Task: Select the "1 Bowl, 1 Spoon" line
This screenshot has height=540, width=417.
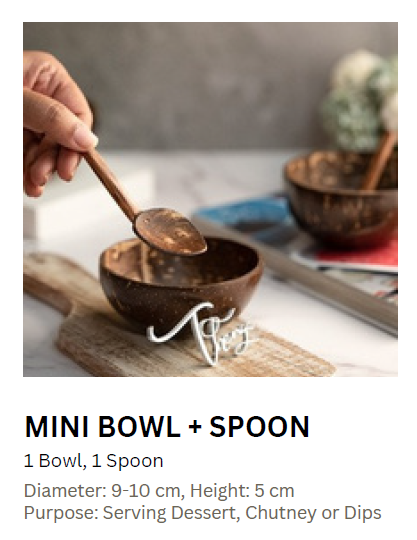Action: [93, 461]
